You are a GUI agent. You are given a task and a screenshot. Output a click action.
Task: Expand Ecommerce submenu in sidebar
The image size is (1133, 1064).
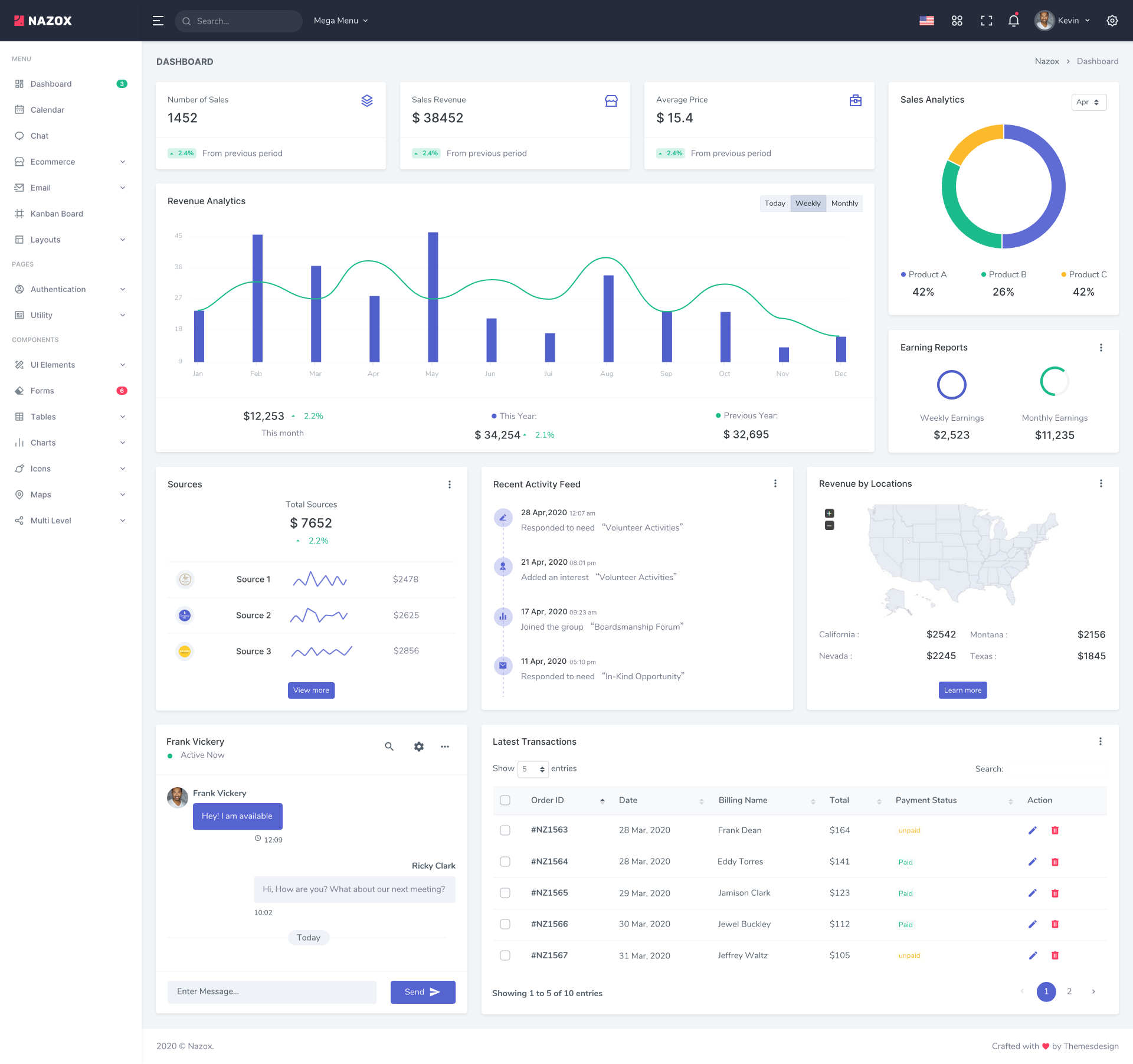(71, 162)
